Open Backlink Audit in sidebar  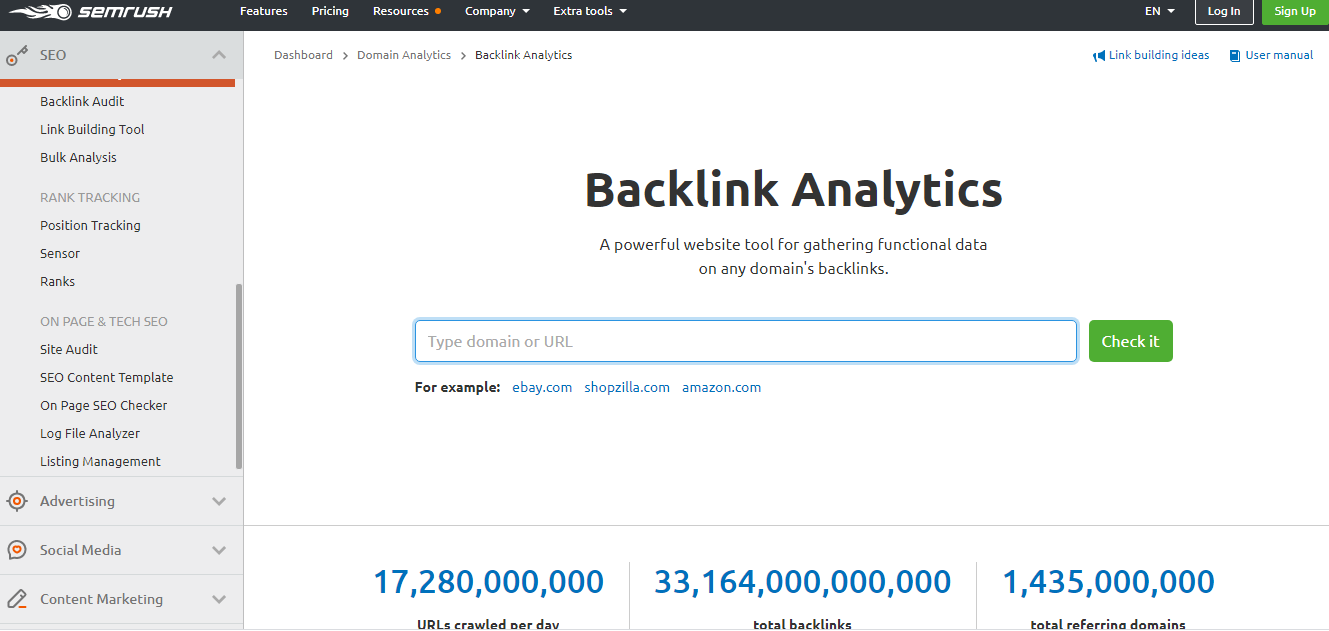click(x=82, y=101)
